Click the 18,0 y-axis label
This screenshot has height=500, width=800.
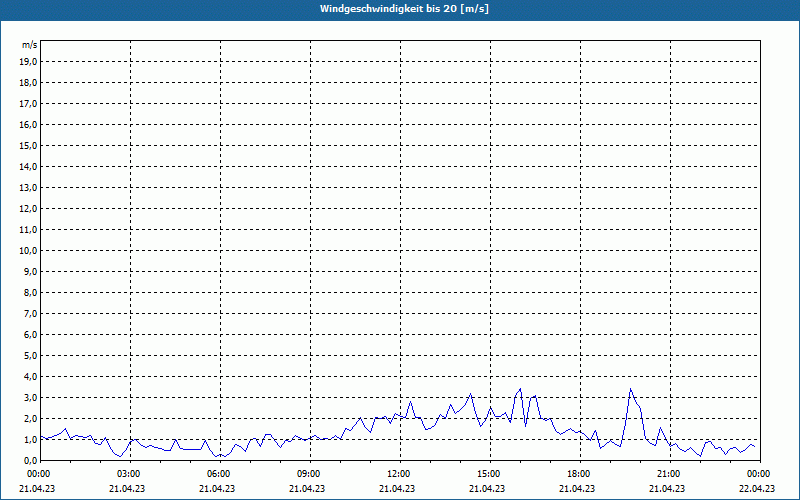28,83
